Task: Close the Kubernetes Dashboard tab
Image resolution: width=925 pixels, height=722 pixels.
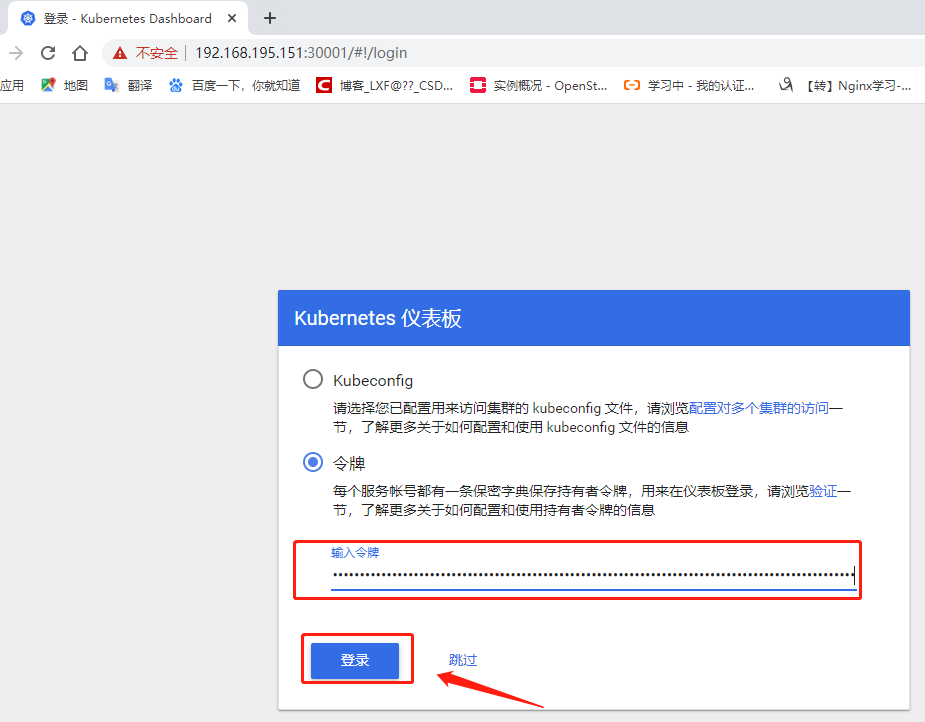Action: 232,18
